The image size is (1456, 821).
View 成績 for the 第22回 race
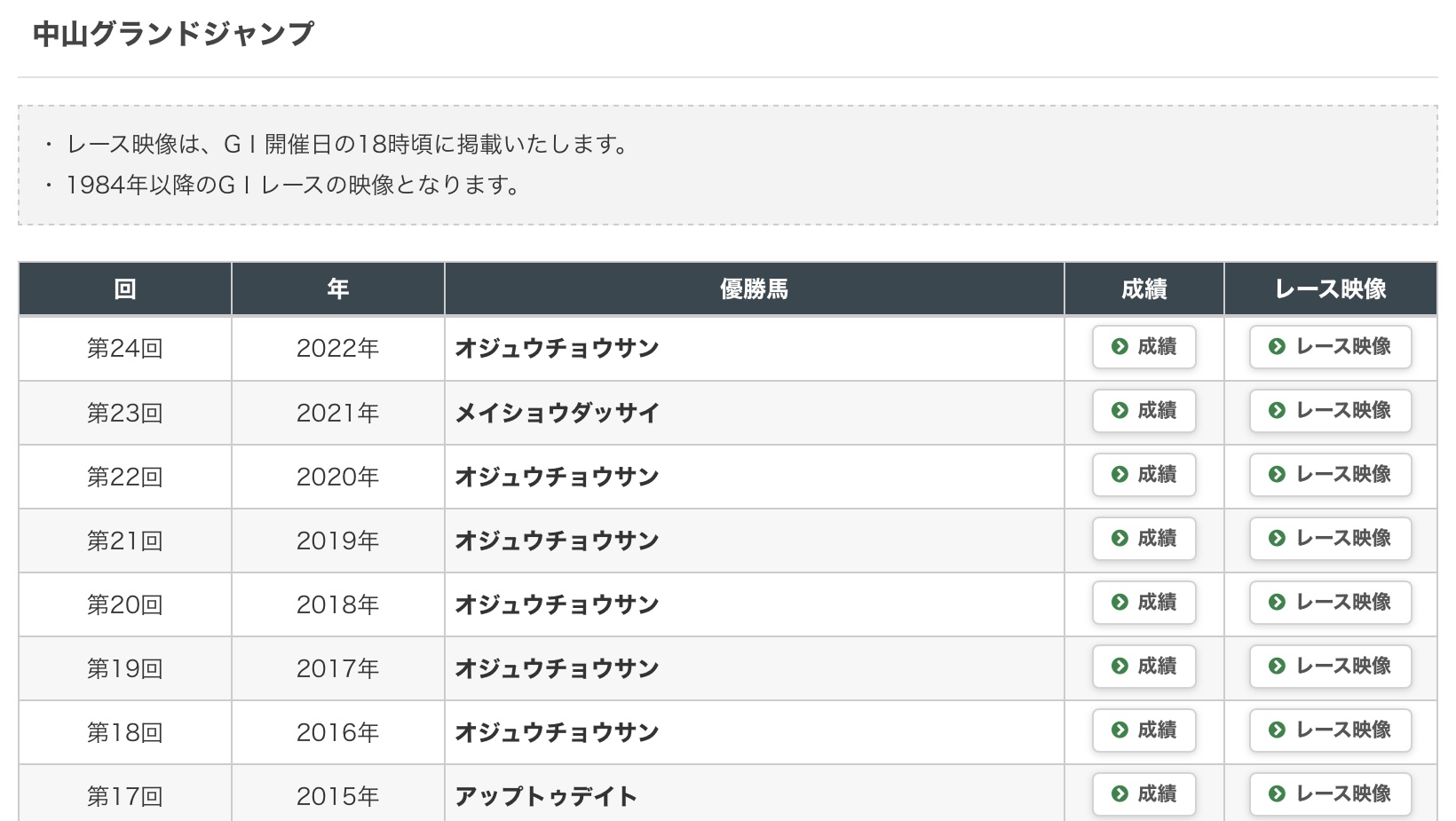tap(1143, 475)
